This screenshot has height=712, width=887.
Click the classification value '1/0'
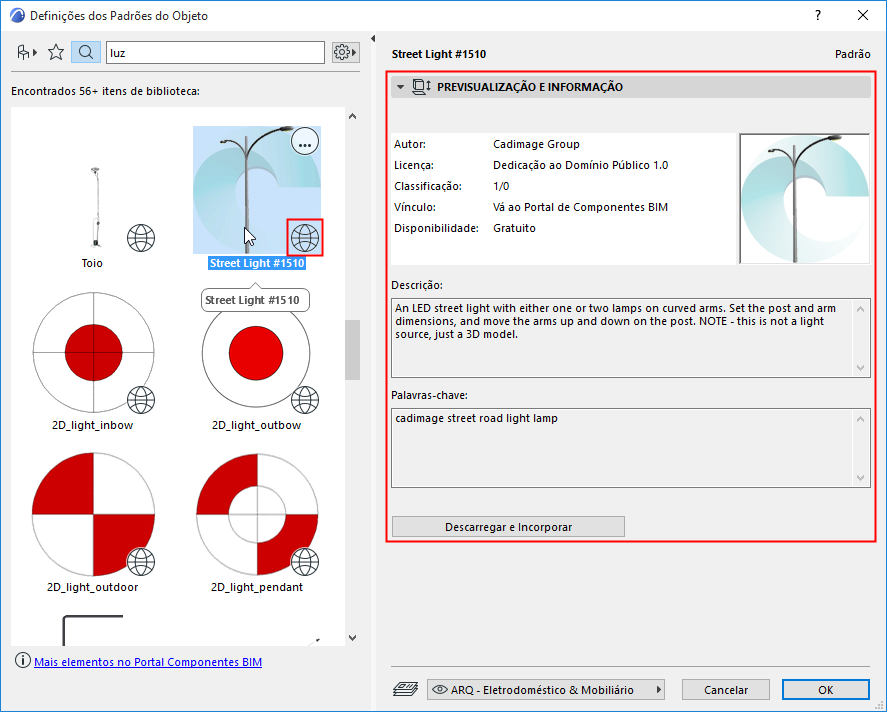(501, 186)
